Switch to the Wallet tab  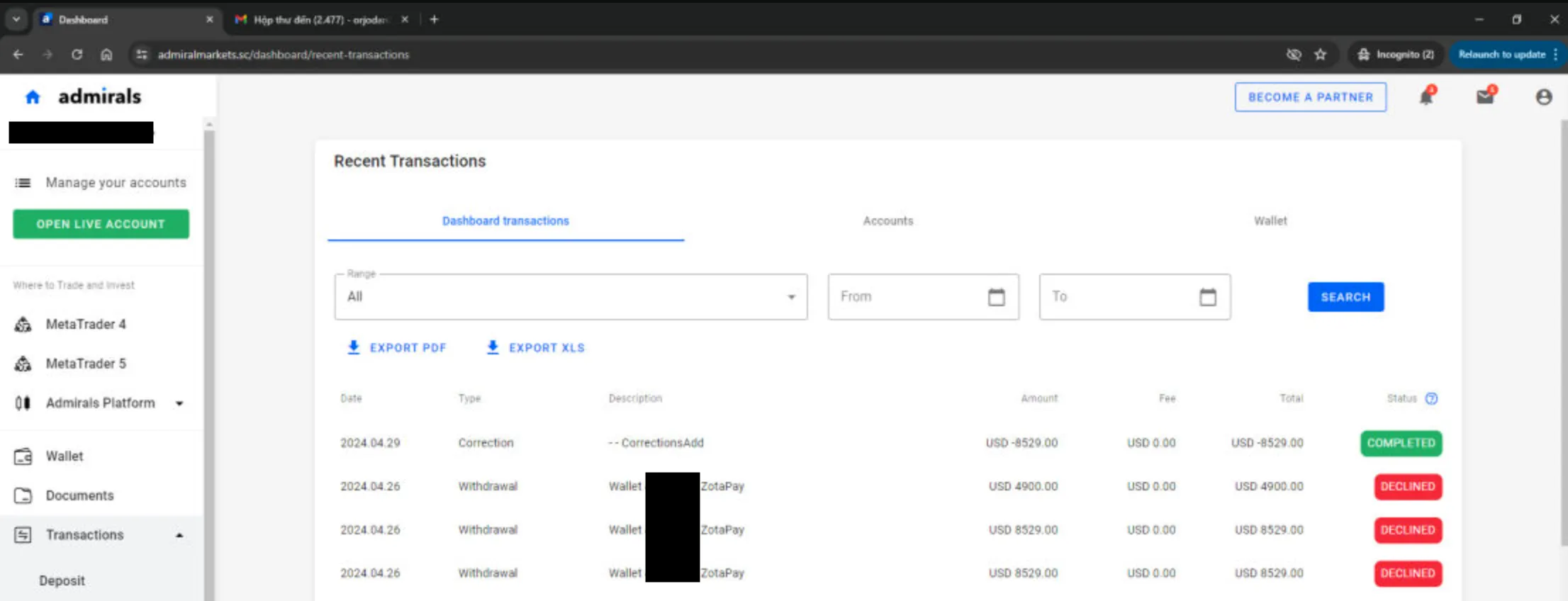tap(1270, 221)
